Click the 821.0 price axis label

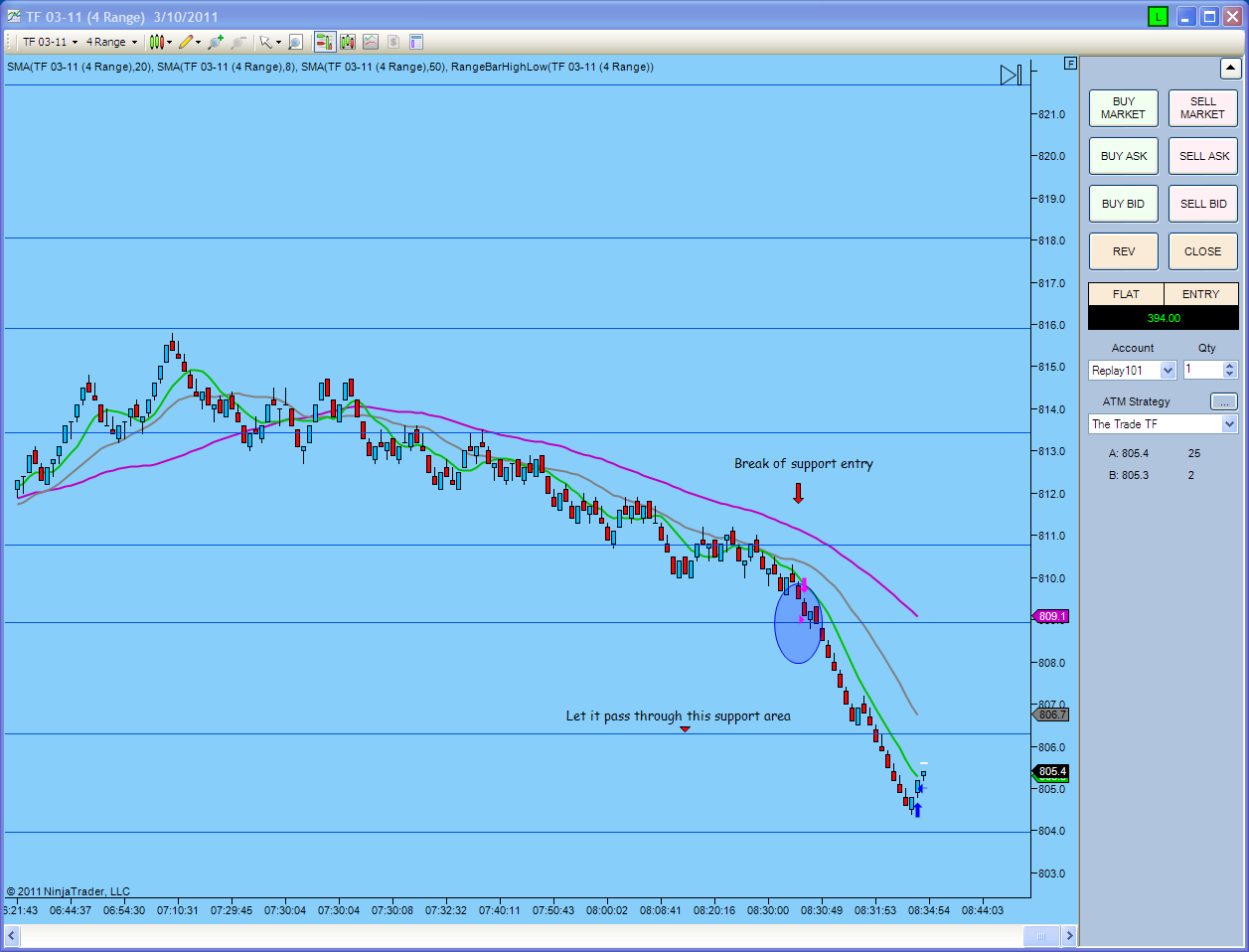pos(1051,114)
